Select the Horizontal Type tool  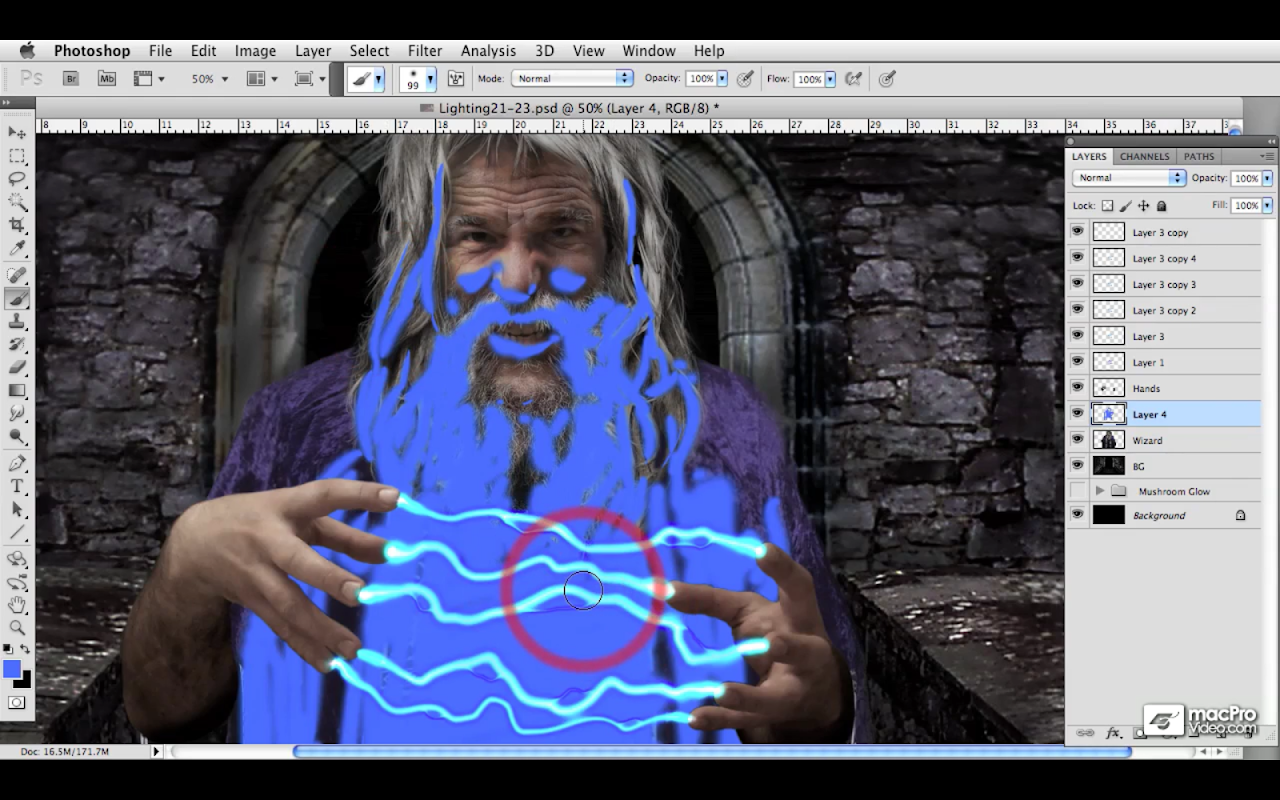coord(17,486)
